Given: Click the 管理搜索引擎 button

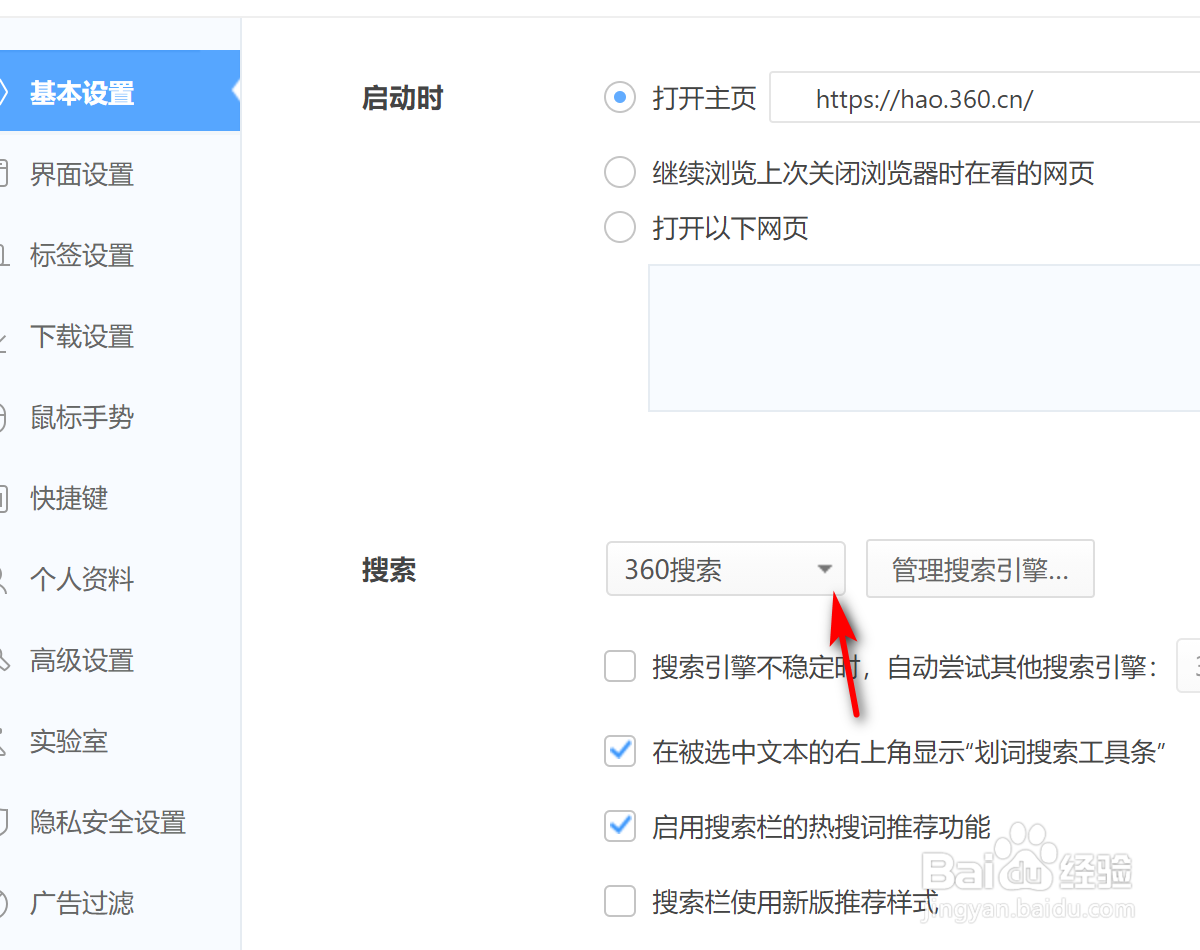Looking at the screenshot, I should coord(980,570).
